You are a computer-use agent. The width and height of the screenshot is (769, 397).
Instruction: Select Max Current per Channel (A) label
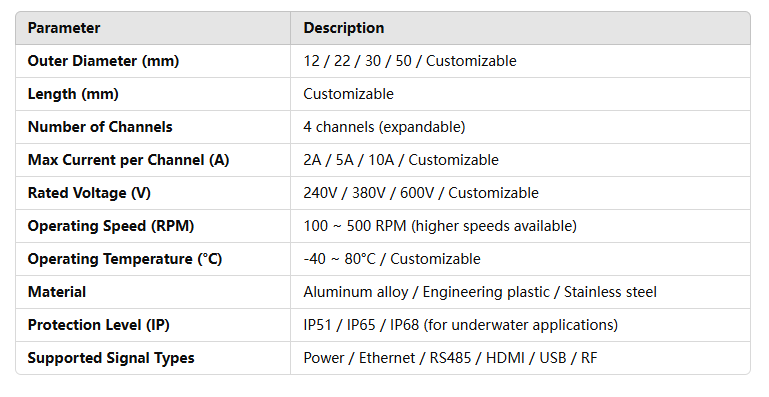tap(128, 160)
